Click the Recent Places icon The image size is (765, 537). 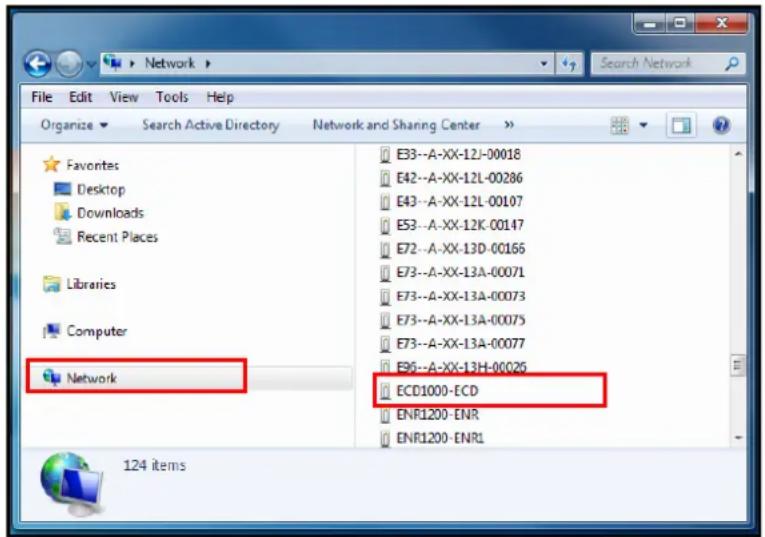tap(62, 236)
